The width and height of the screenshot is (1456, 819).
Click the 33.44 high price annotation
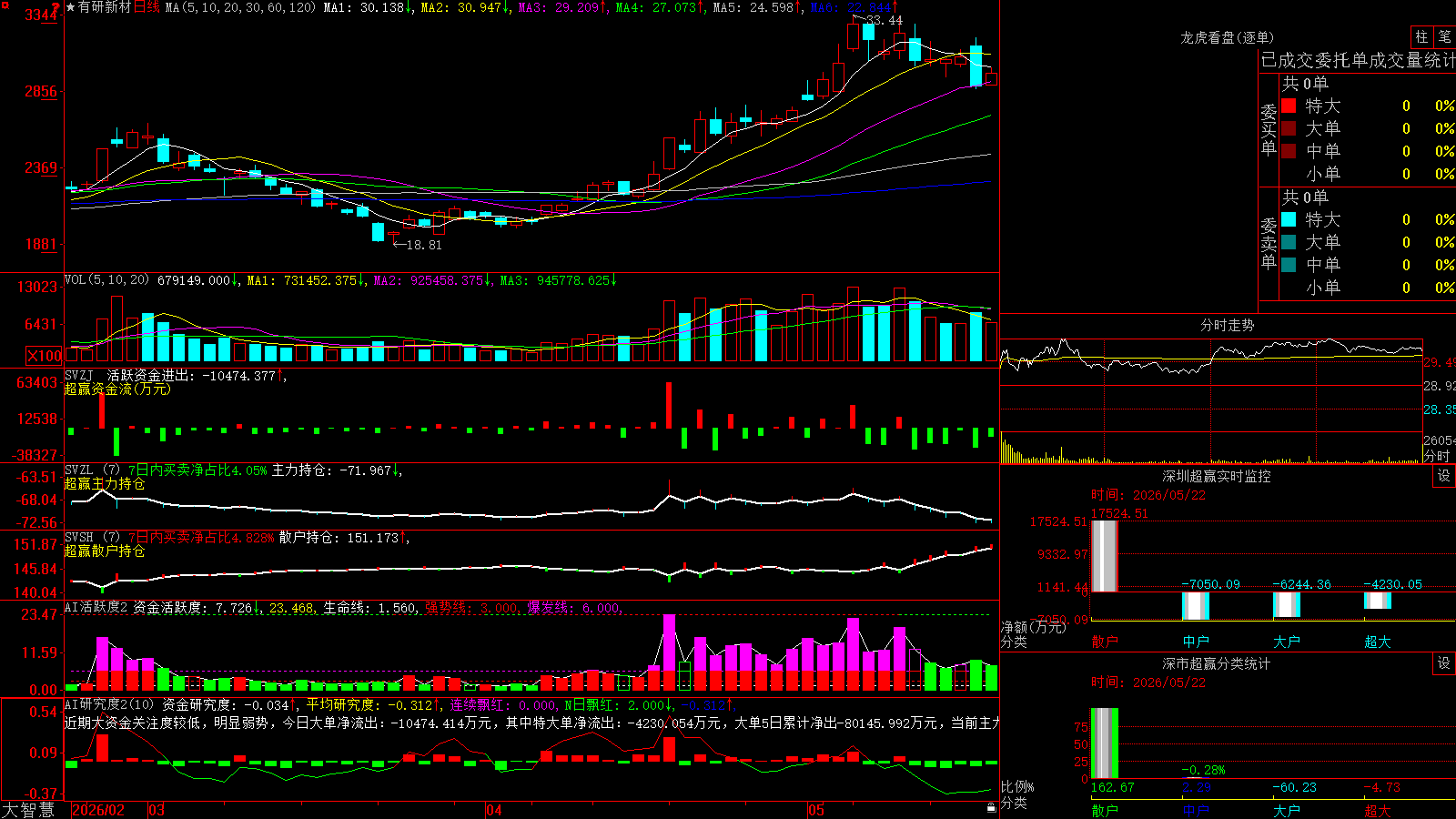pos(885,20)
